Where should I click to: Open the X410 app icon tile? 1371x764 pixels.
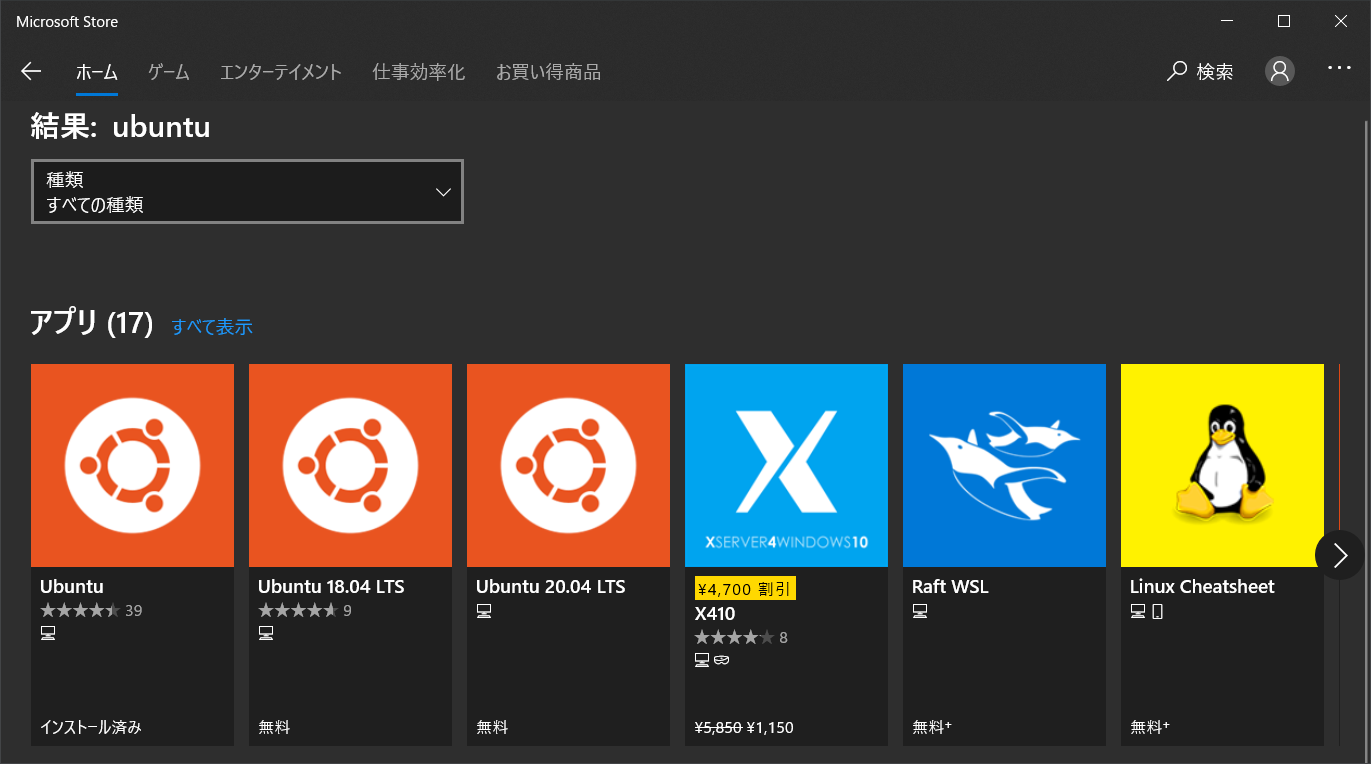click(786, 465)
